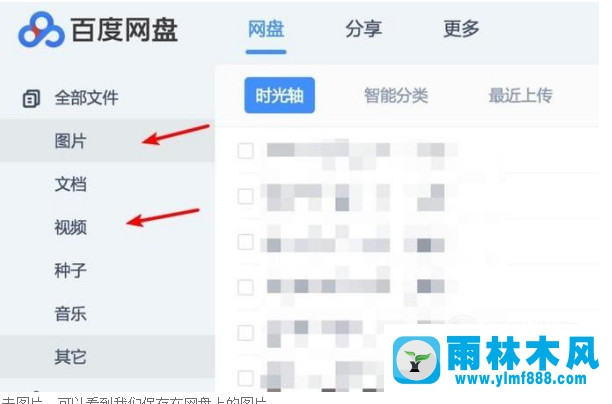
Task: Click the 全部文件 files icon
Action: coord(32,98)
